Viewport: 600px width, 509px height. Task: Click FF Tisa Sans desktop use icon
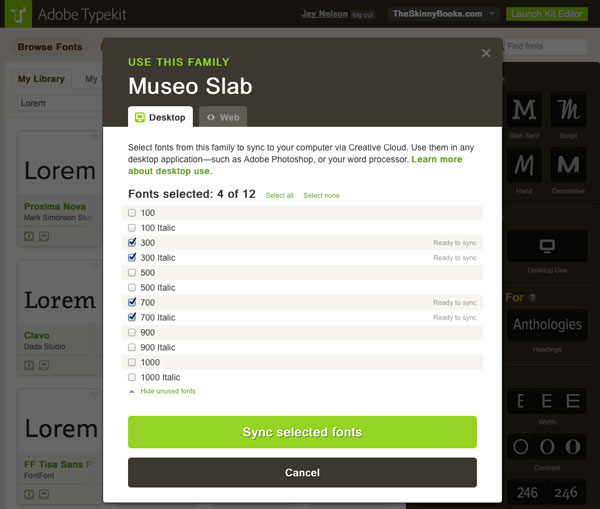44,494
